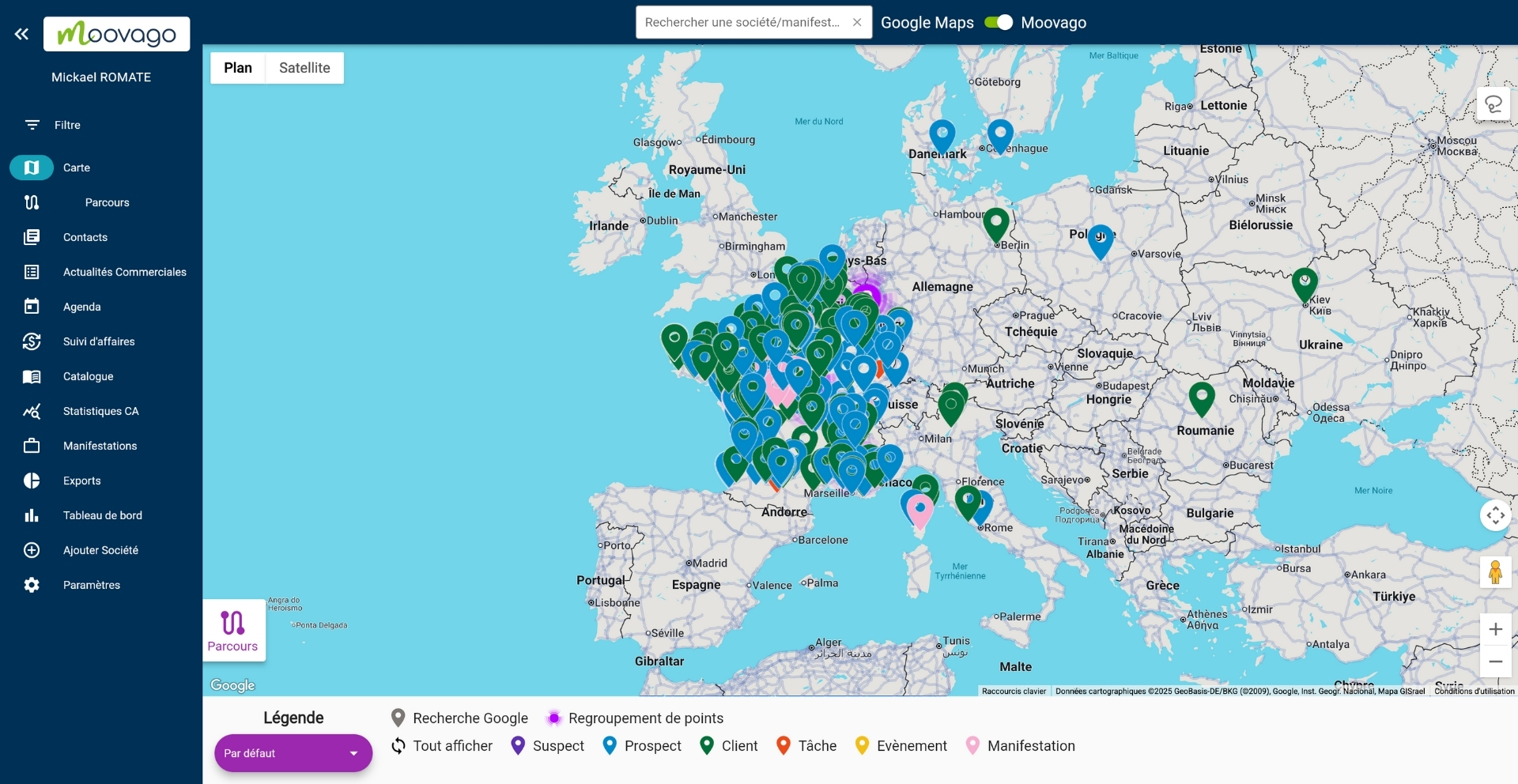1518x784 pixels.
Task: Switch to the Plan map view
Action: [237, 68]
